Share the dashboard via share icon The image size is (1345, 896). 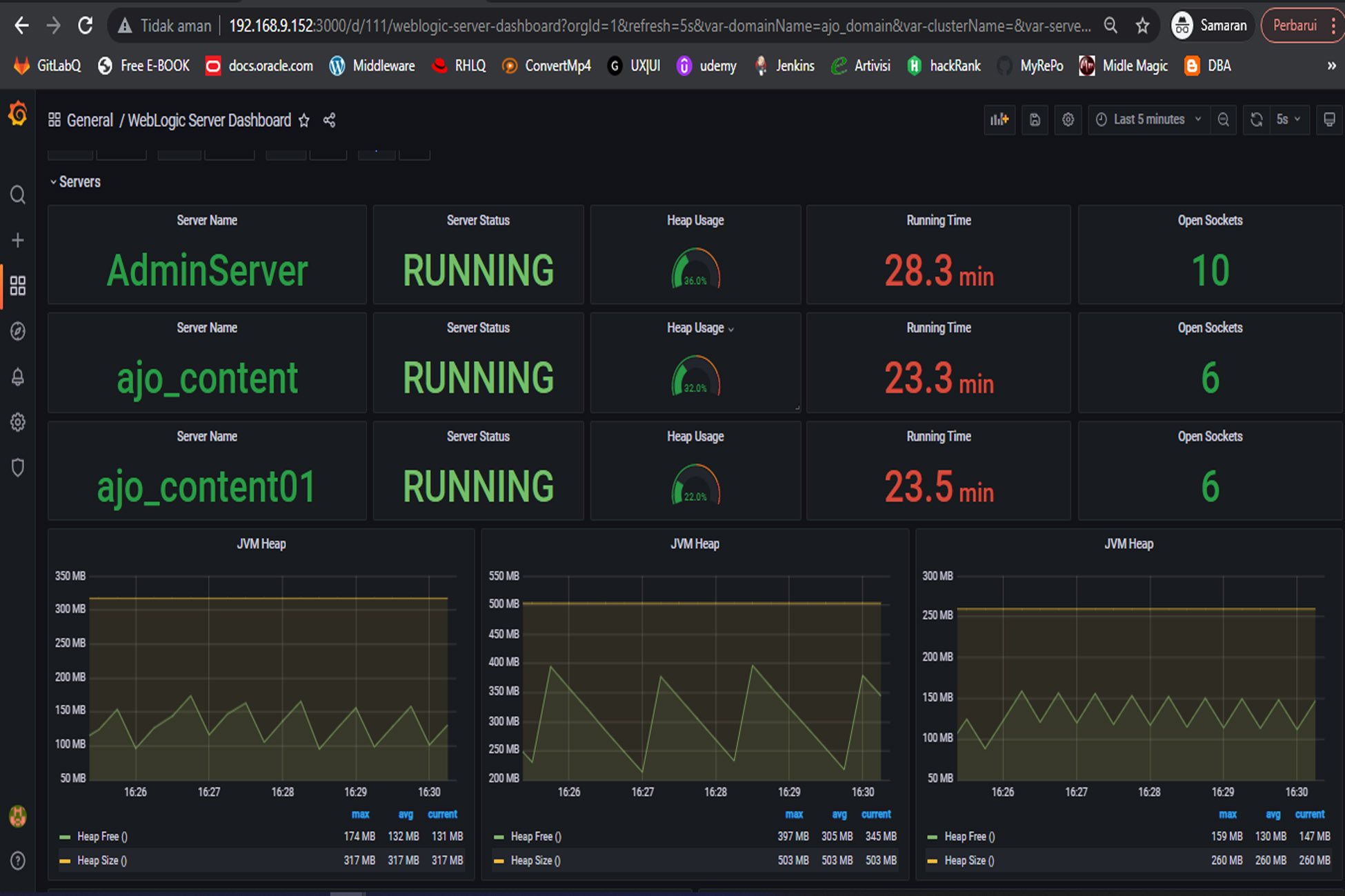[330, 121]
